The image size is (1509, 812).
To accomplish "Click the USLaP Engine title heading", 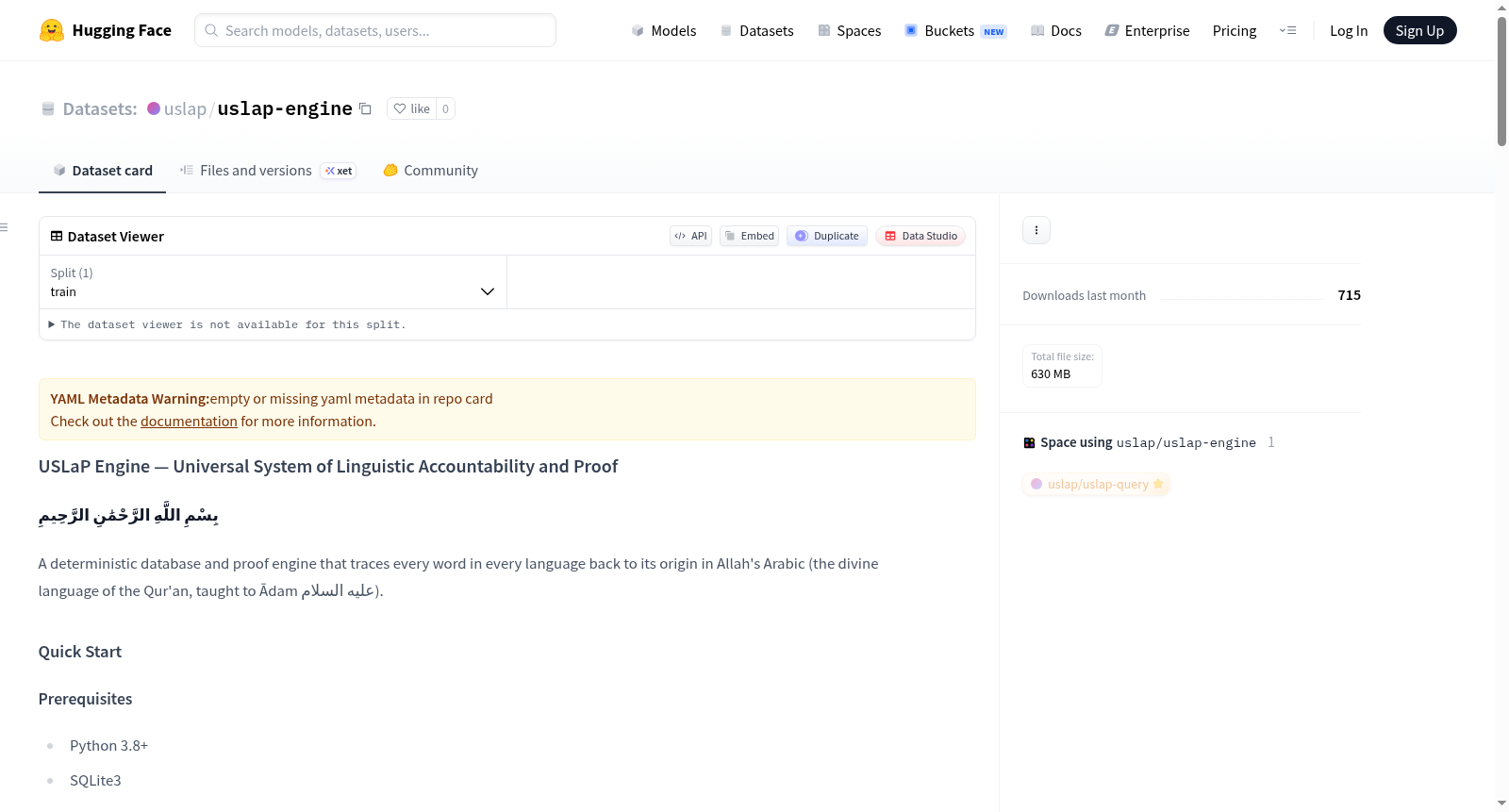I will click(328, 467).
